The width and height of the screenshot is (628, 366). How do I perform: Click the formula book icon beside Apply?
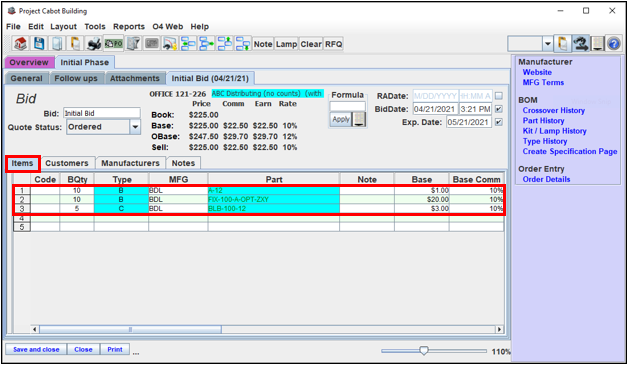pyautogui.click(x=359, y=119)
